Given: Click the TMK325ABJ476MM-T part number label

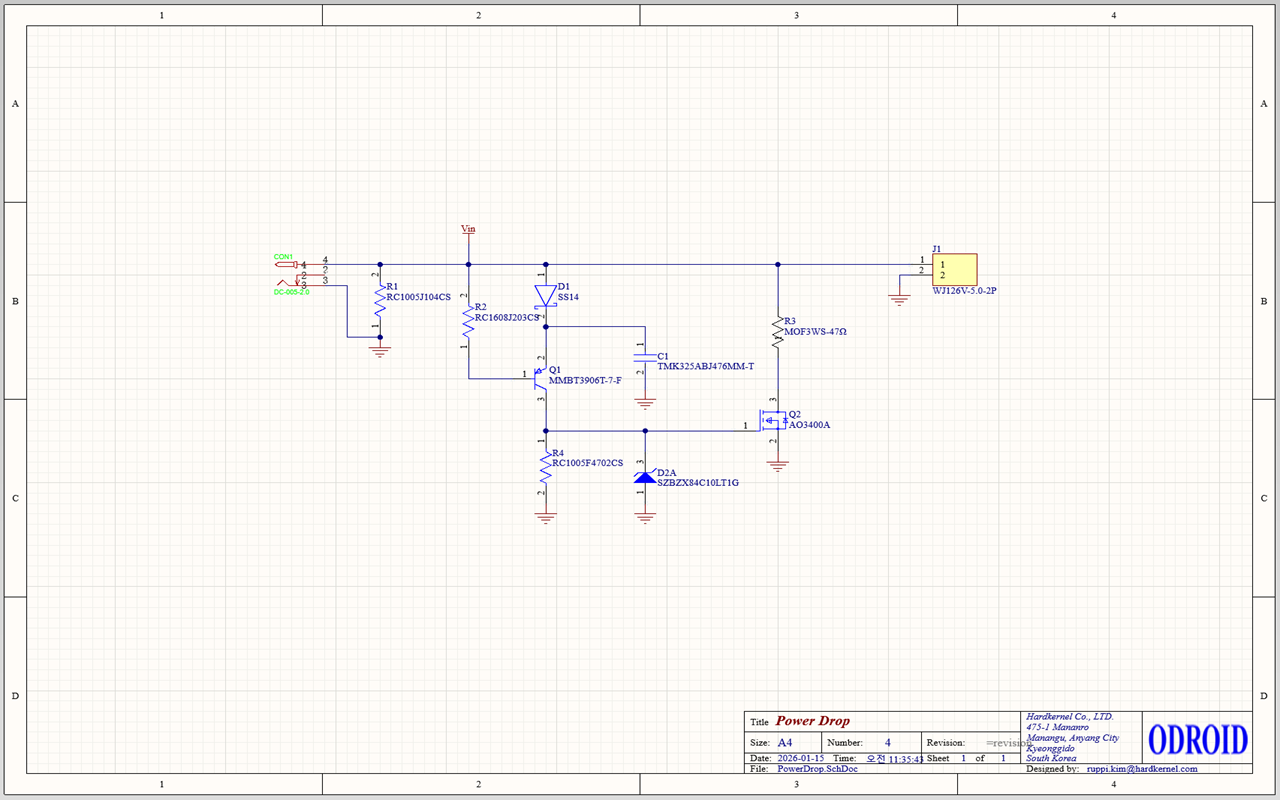Looking at the screenshot, I should (x=705, y=367).
